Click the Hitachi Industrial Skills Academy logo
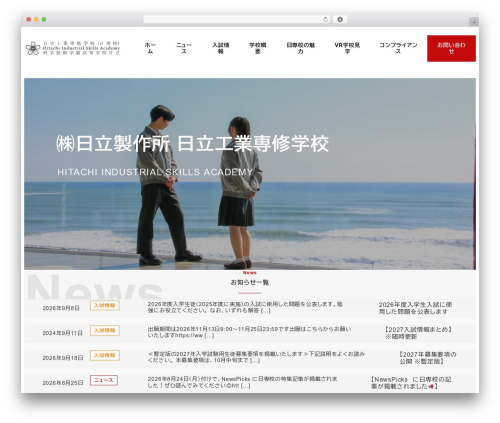Image resolution: width=500 pixels, height=423 pixels. pos(73,48)
